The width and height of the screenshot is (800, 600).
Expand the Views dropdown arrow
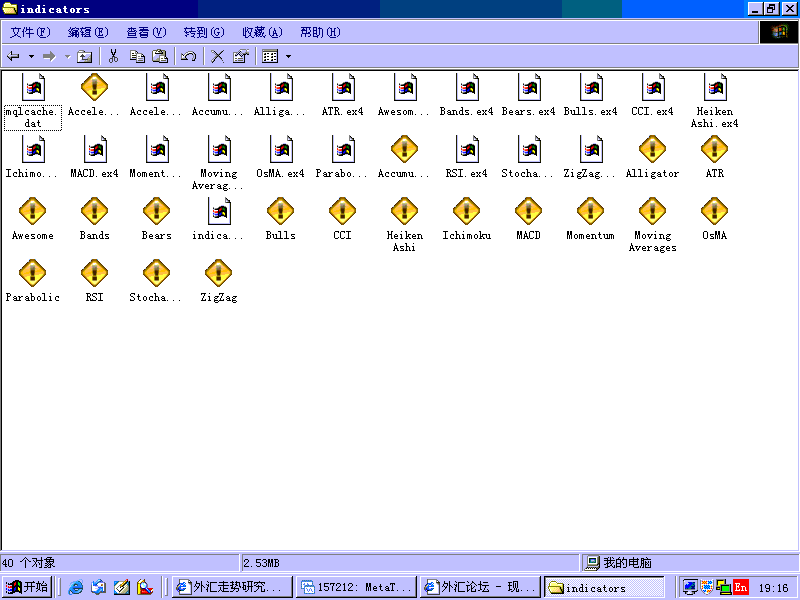click(x=288, y=56)
